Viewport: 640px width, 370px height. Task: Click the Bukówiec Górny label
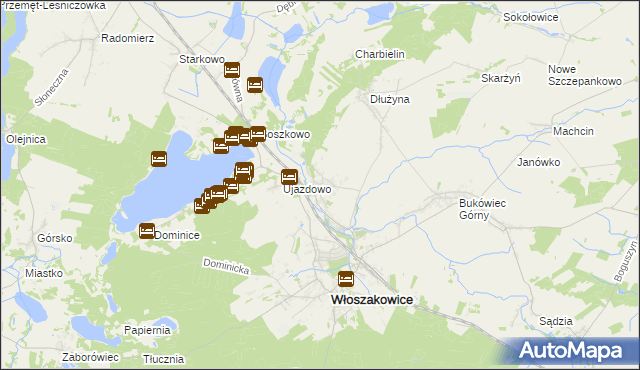482,209
